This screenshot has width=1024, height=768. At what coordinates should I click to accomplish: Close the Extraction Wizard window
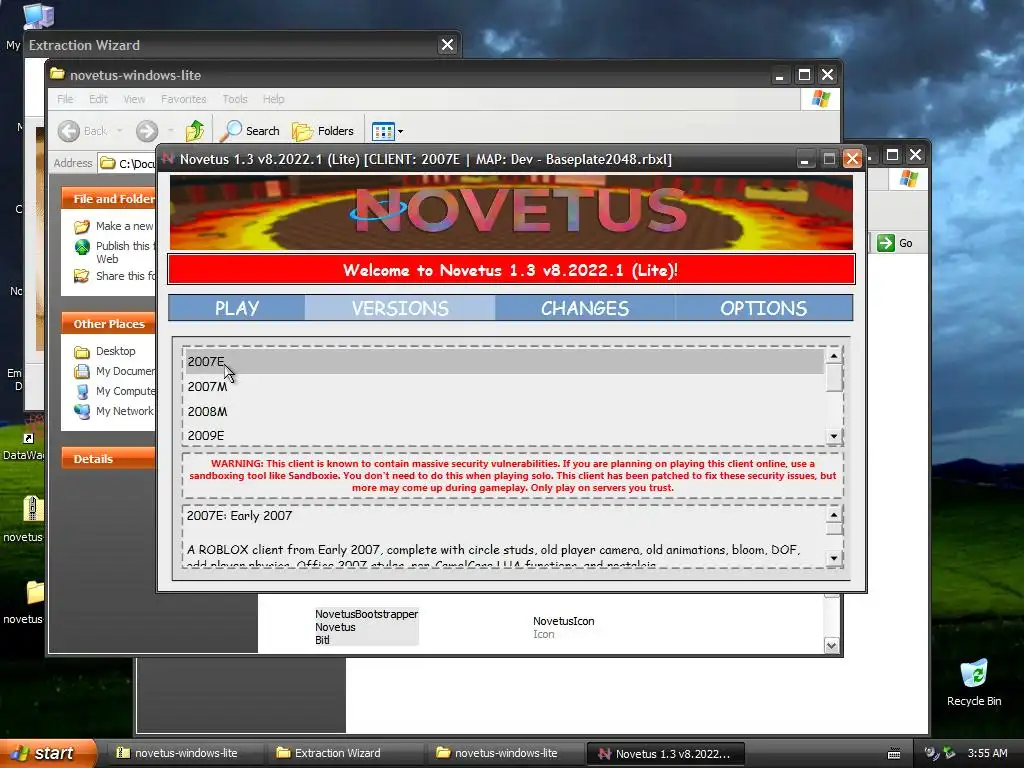pos(447,45)
